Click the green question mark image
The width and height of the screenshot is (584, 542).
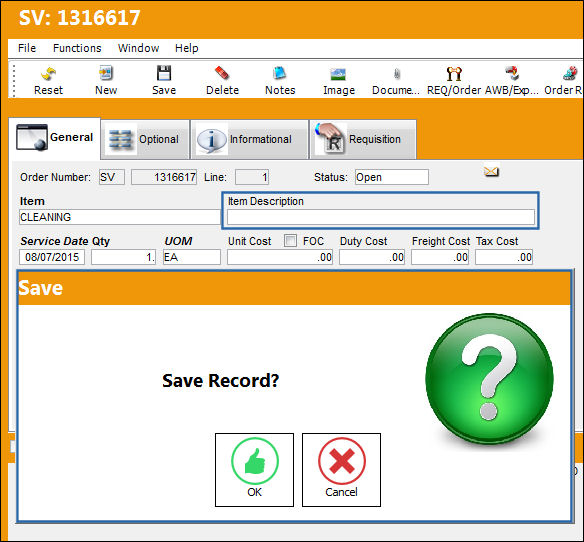pyautogui.click(x=489, y=379)
